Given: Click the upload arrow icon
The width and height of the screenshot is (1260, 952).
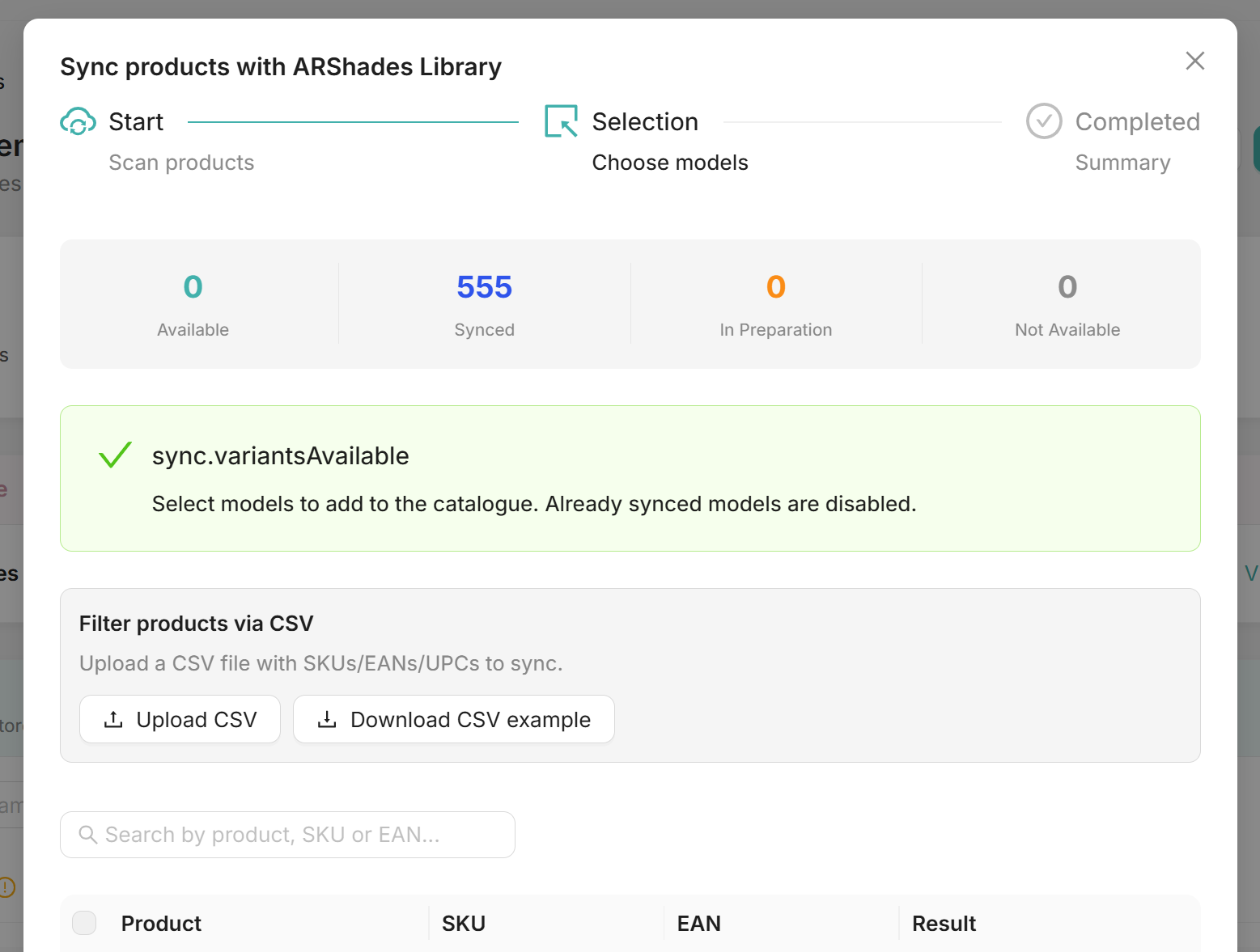Looking at the screenshot, I should (x=114, y=719).
